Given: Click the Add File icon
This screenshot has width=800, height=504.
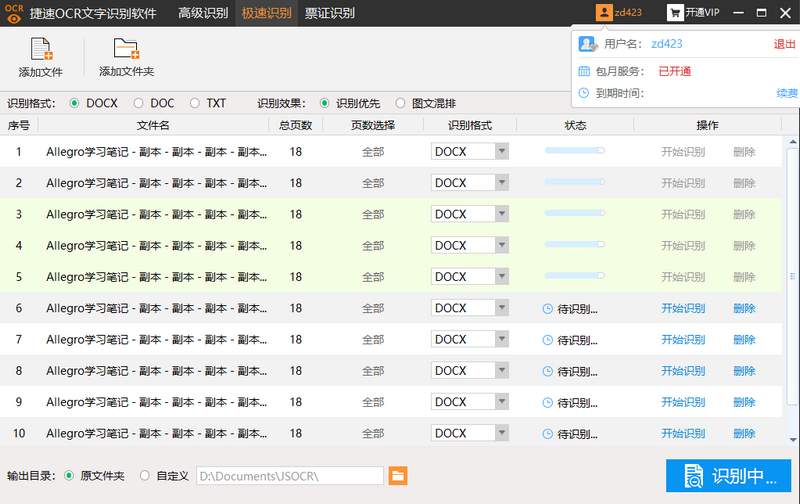Looking at the screenshot, I should pos(41,50).
